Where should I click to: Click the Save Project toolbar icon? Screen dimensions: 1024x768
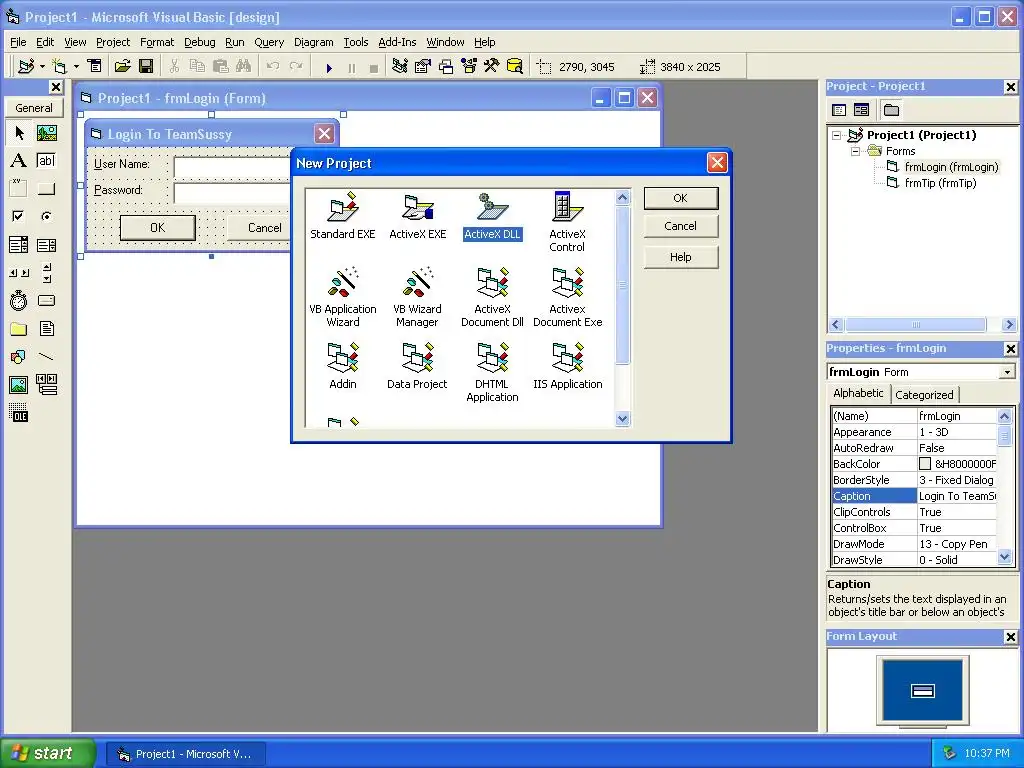click(146, 66)
